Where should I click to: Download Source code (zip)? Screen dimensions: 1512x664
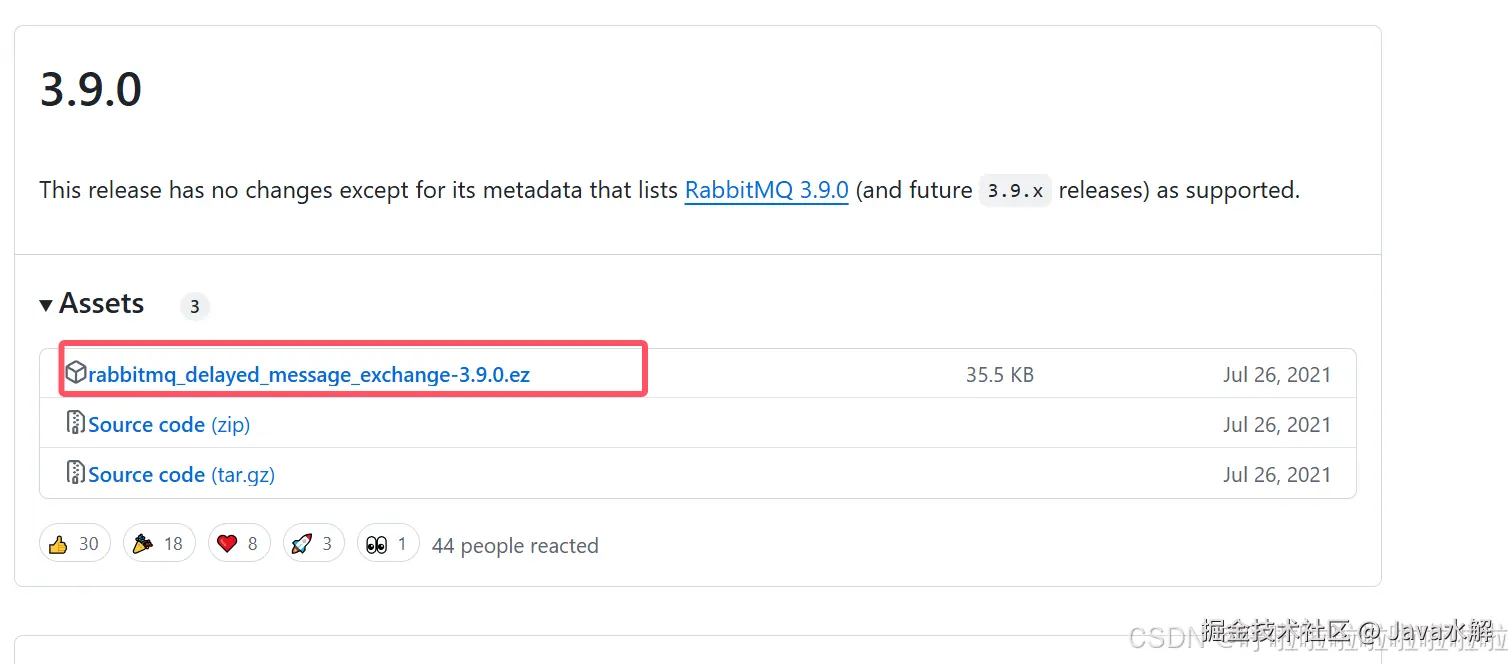coord(169,425)
